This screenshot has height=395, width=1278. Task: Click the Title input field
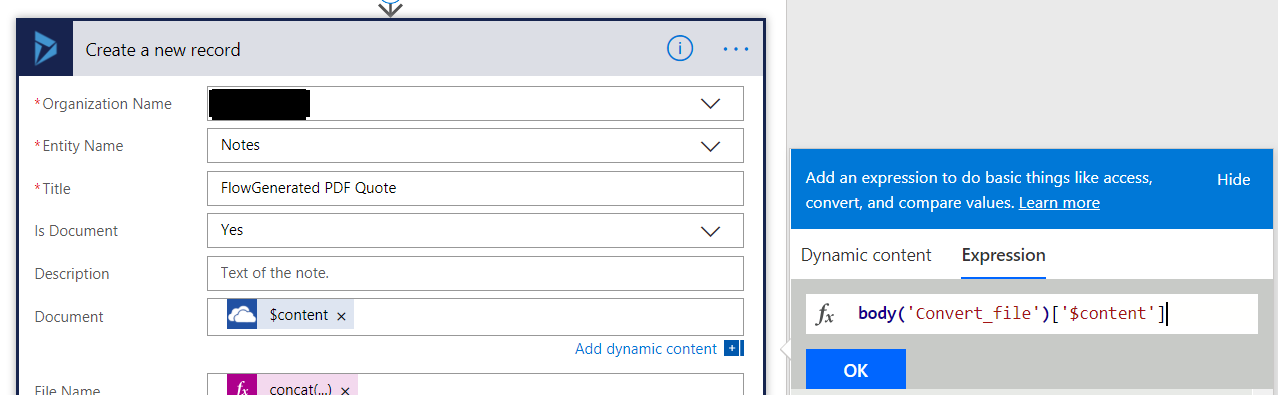tap(475, 188)
